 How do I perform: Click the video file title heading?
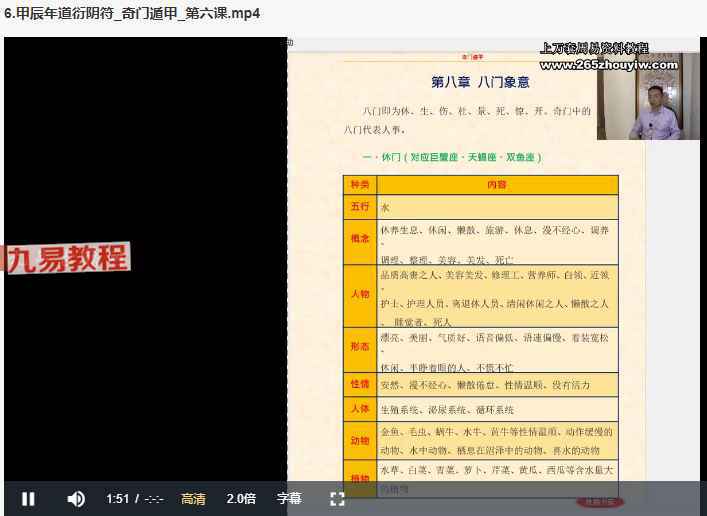click(x=132, y=14)
